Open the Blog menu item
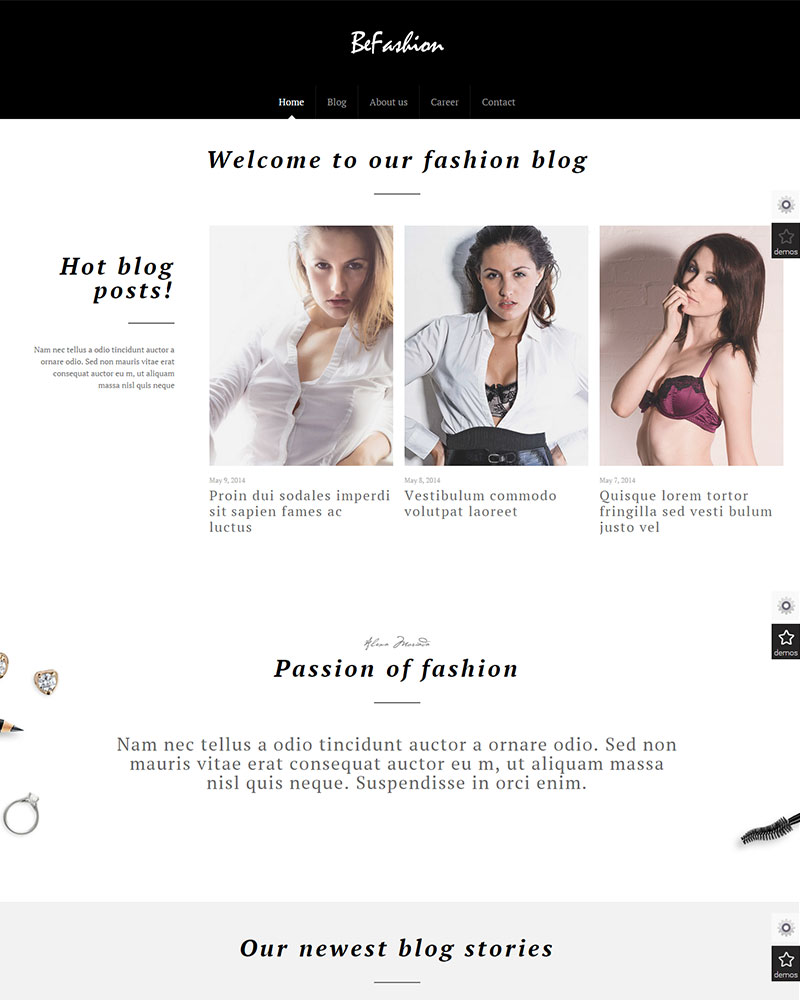 [x=337, y=102]
